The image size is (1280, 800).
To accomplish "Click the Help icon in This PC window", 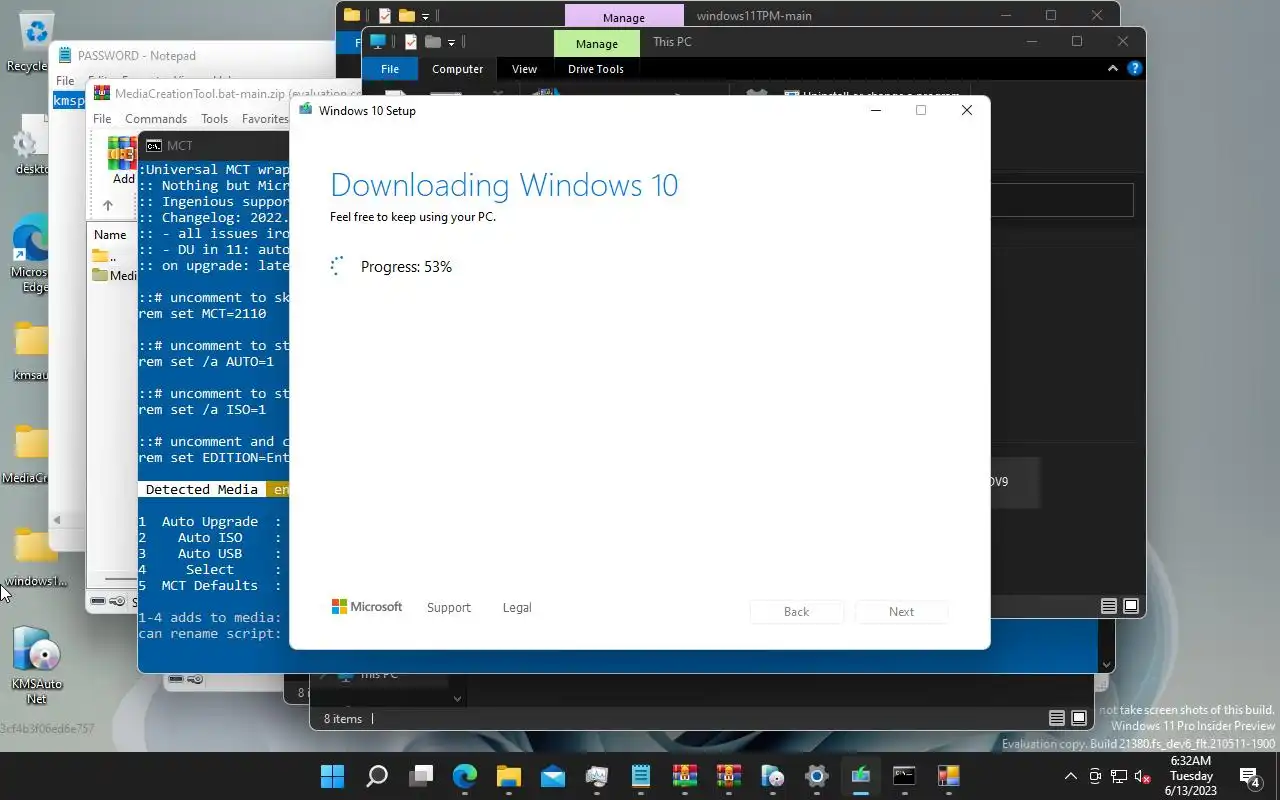I will click(x=1134, y=69).
